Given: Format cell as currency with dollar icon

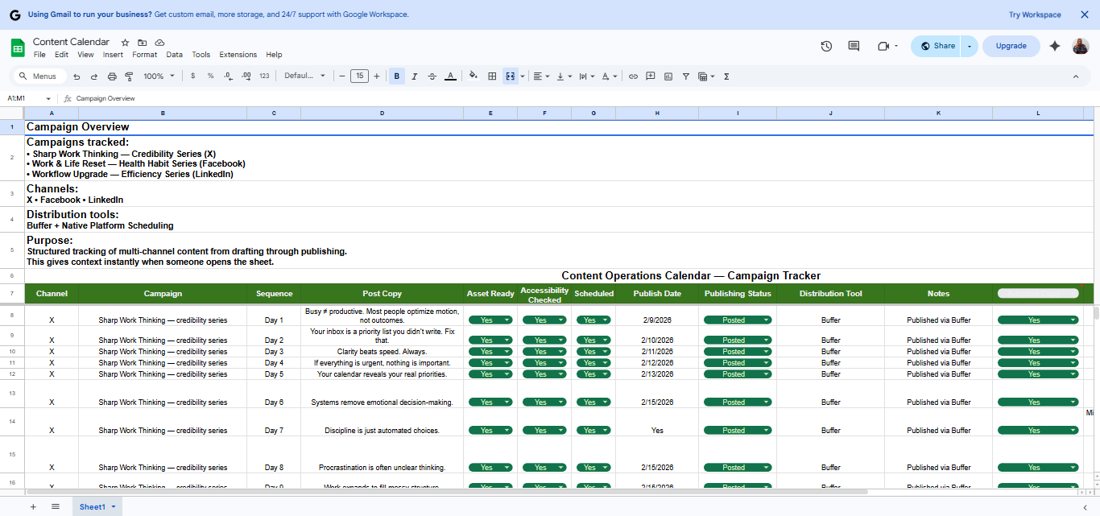Looking at the screenshot, I should tap(193, 76).
